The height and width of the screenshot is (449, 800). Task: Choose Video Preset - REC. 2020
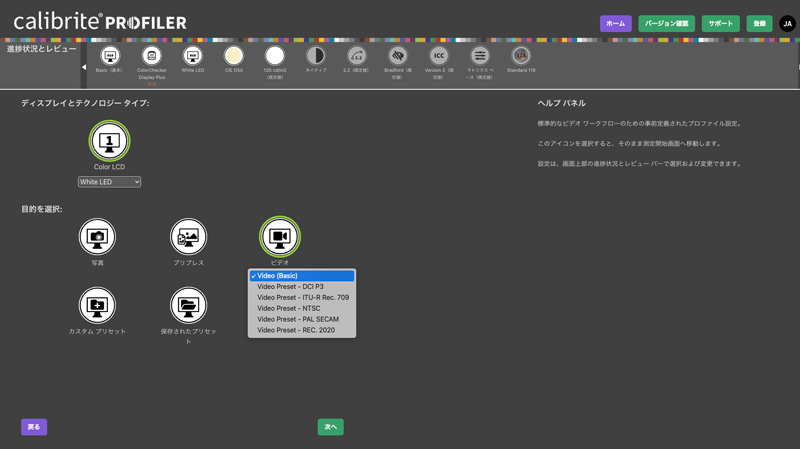[x=302, y=330]
